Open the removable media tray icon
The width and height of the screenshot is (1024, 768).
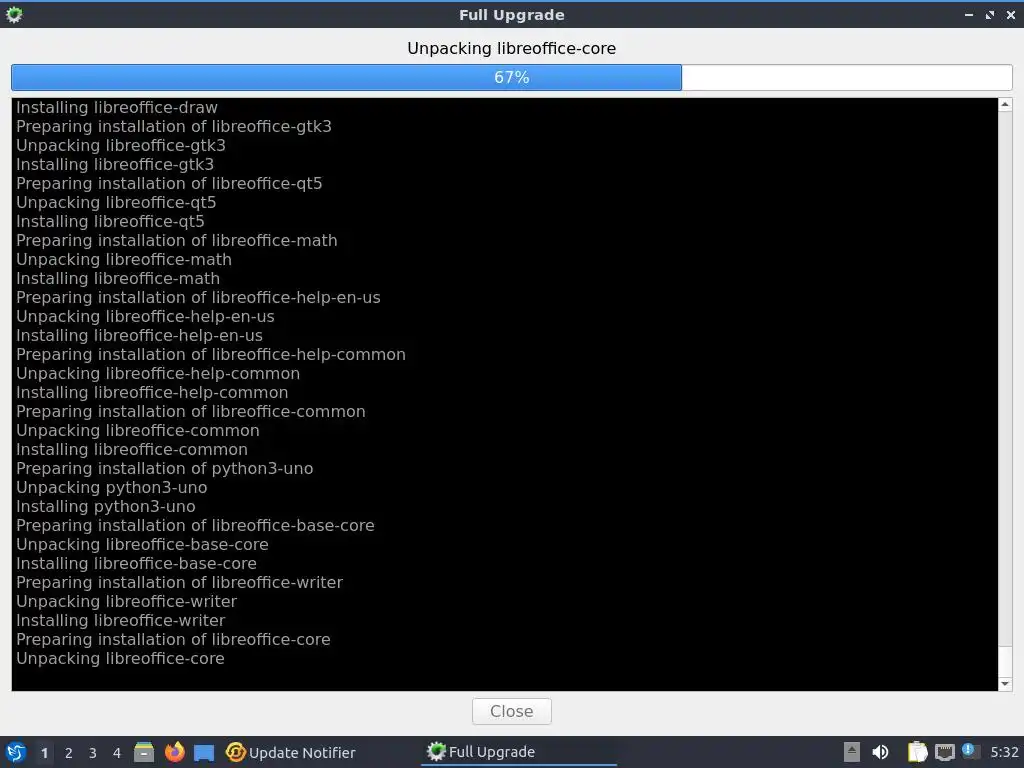tap(852, 752)
